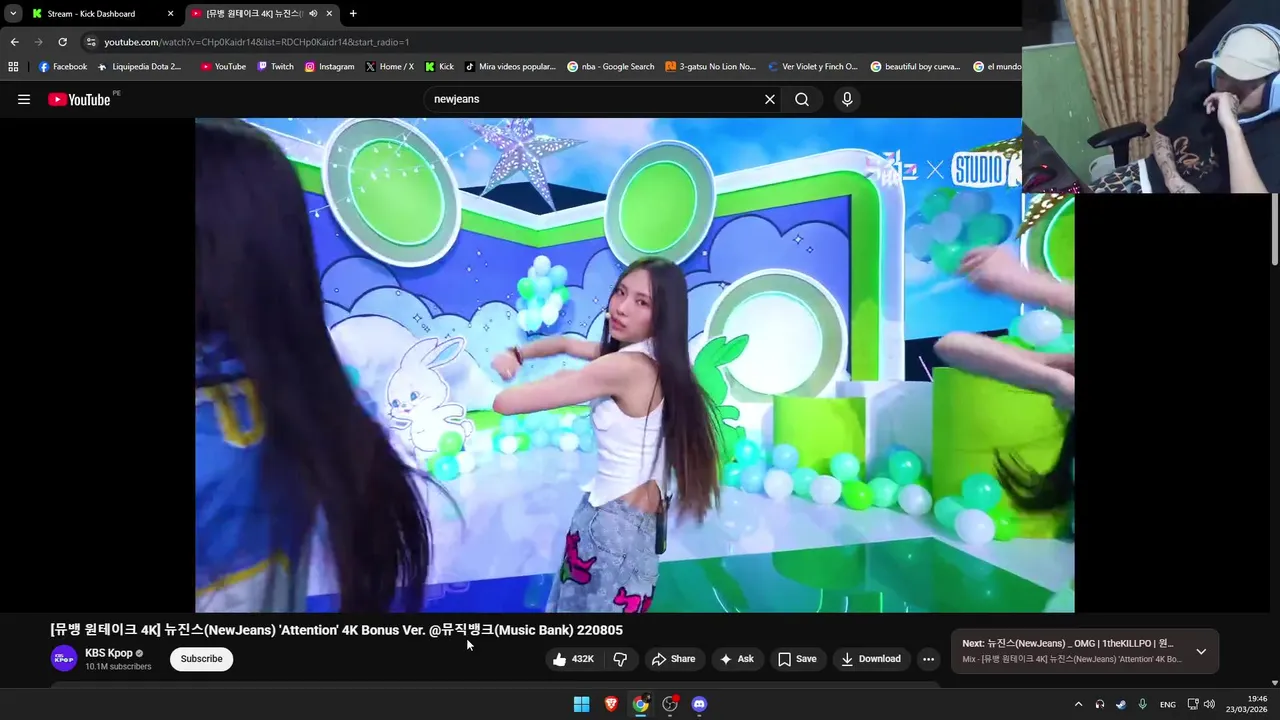Expand the Next mix playlist chevron
The height and width of the screenshot is (720, 1280).
[1201, 651]
